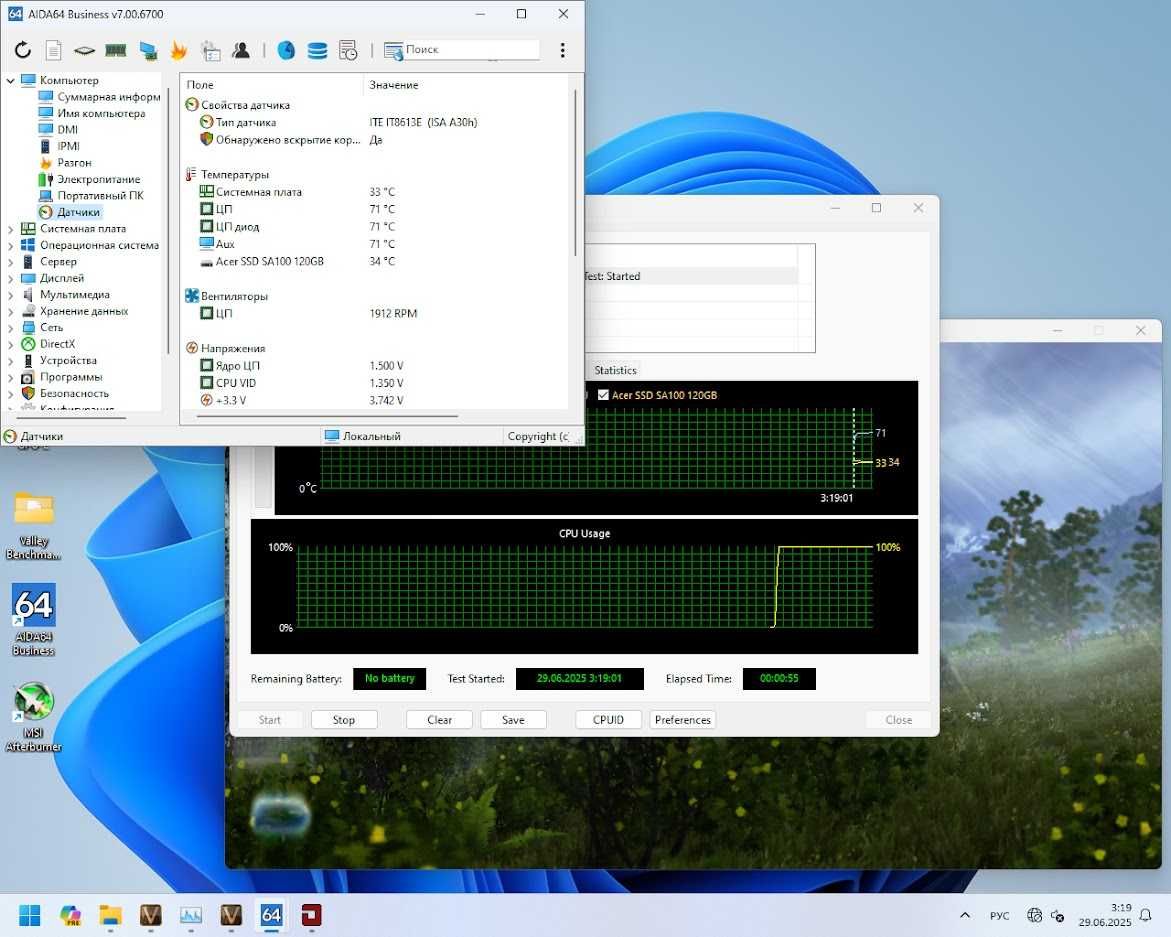
Task: Expand the Устройства tree node
Action: 10,360
